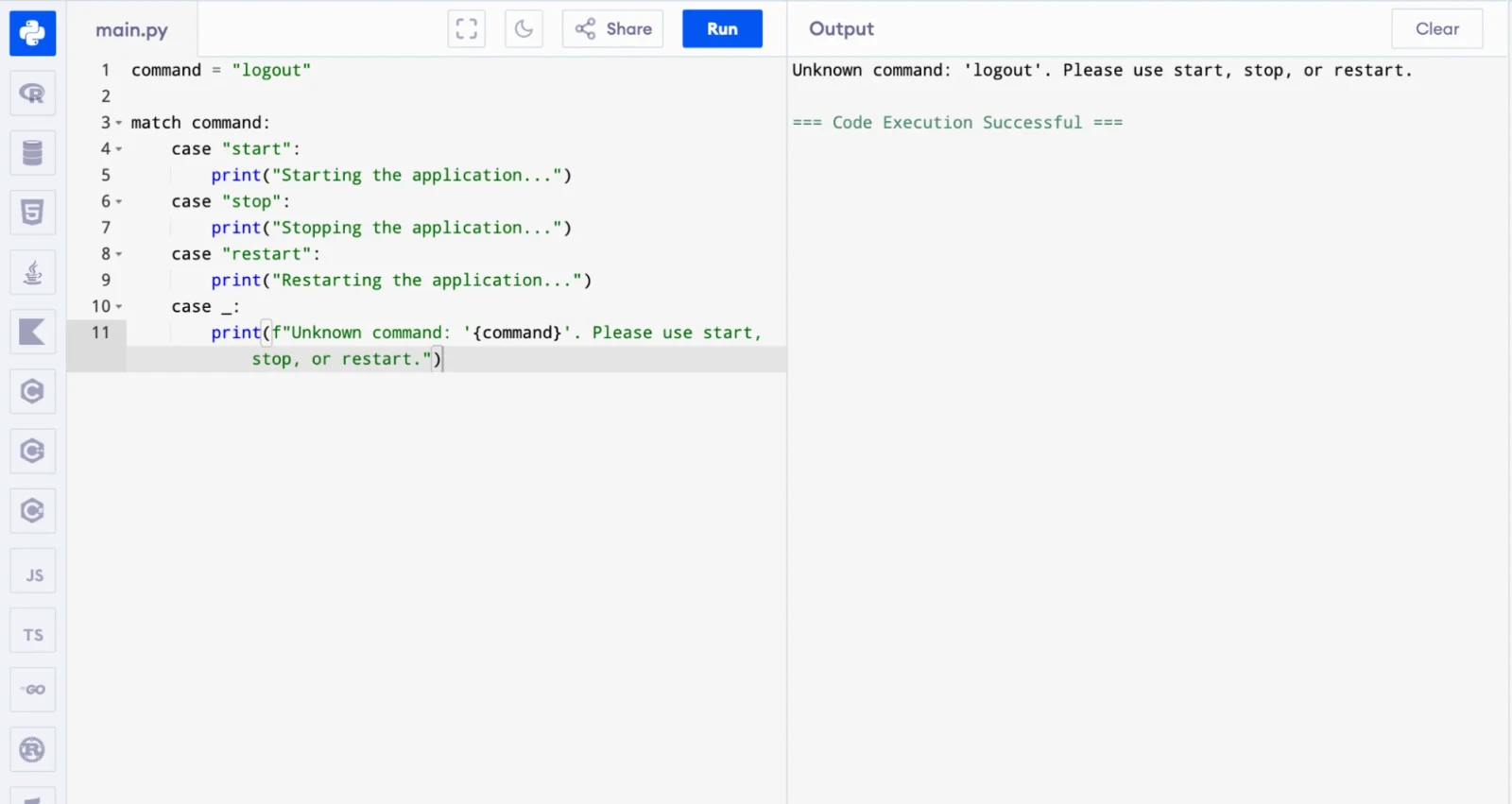The image size is (1512, 804).
Task: Open the HTML5 editor icon
Action: [x=32, y=213]
